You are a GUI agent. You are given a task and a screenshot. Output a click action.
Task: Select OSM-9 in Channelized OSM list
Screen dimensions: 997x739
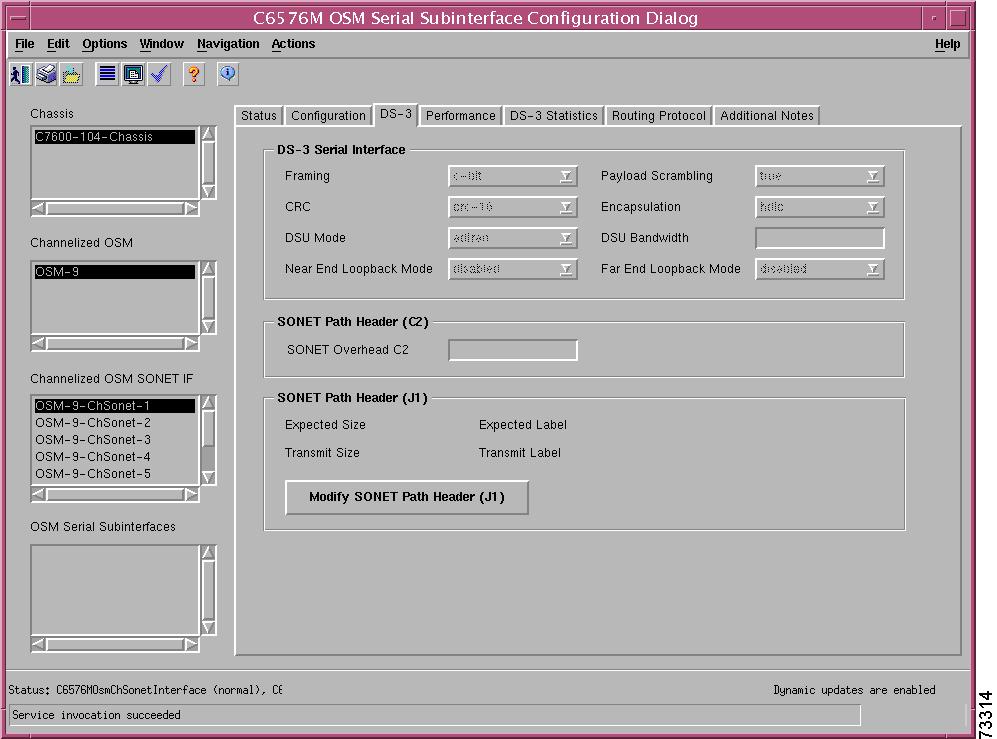114,272
